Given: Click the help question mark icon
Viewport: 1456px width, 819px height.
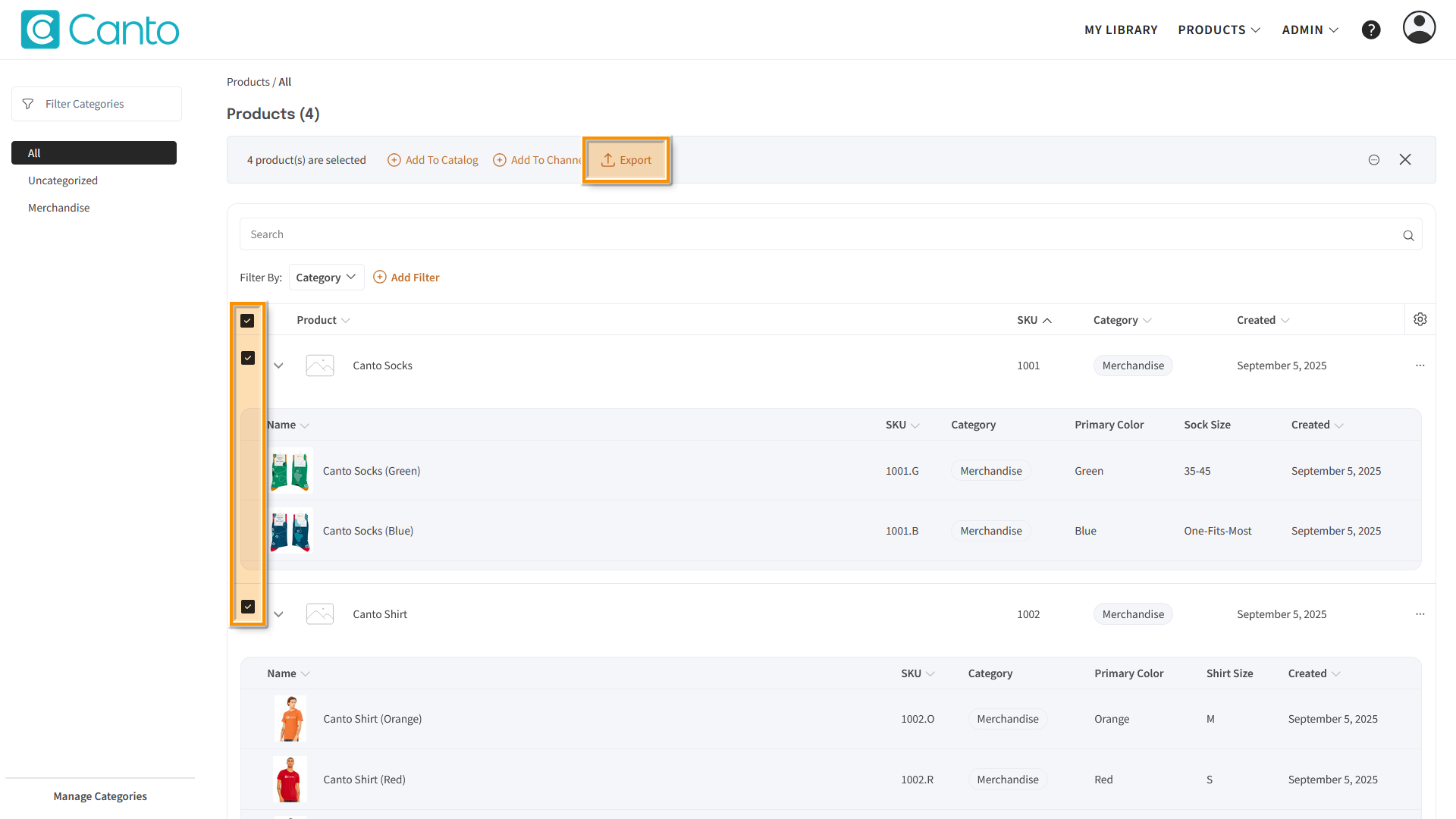Looking at the screenshot, I should pyautogui.click(x=1370, y=30).
